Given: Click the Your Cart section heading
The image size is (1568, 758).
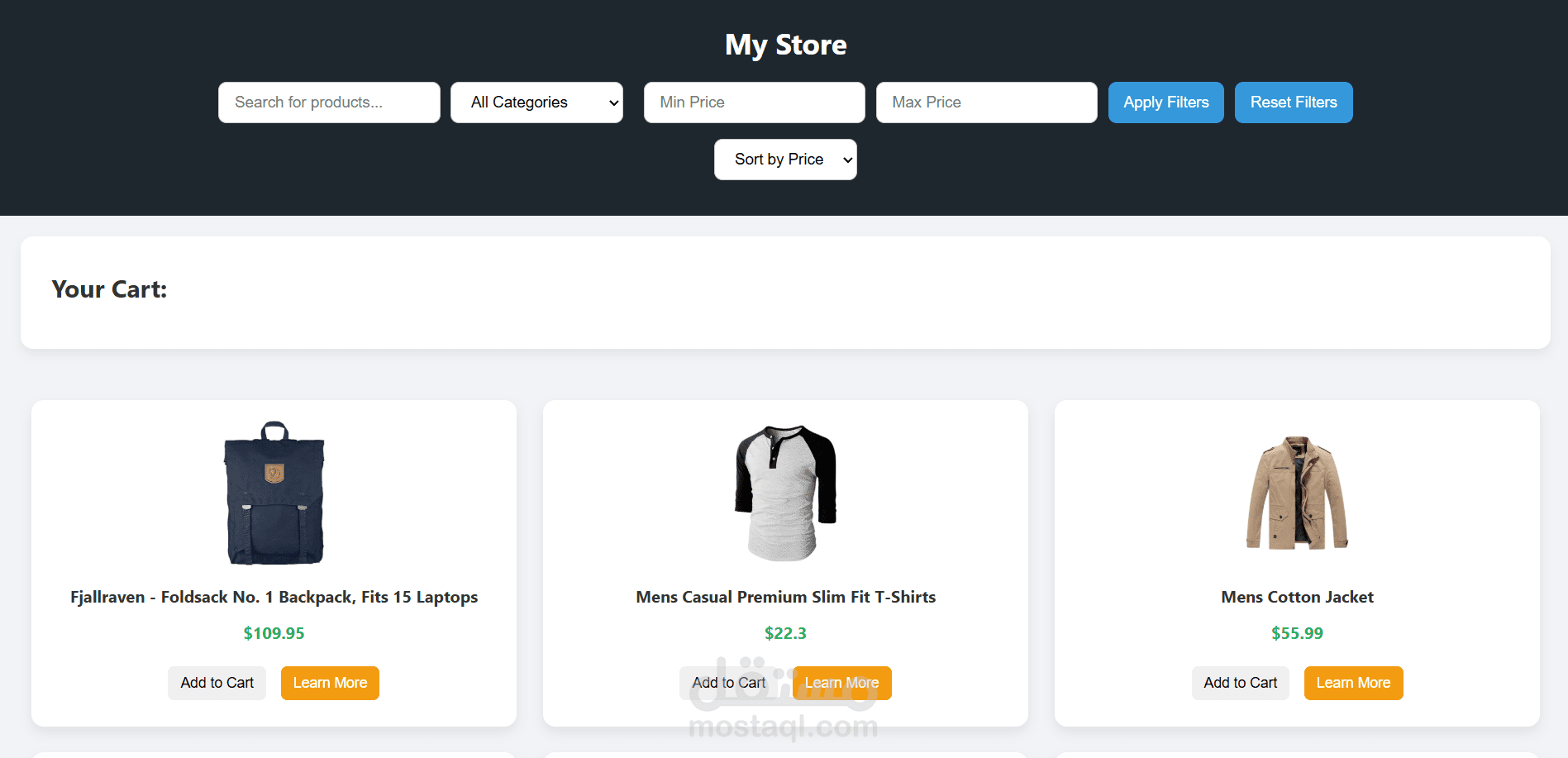Looking at the screenshot, I should click(109, 289).
